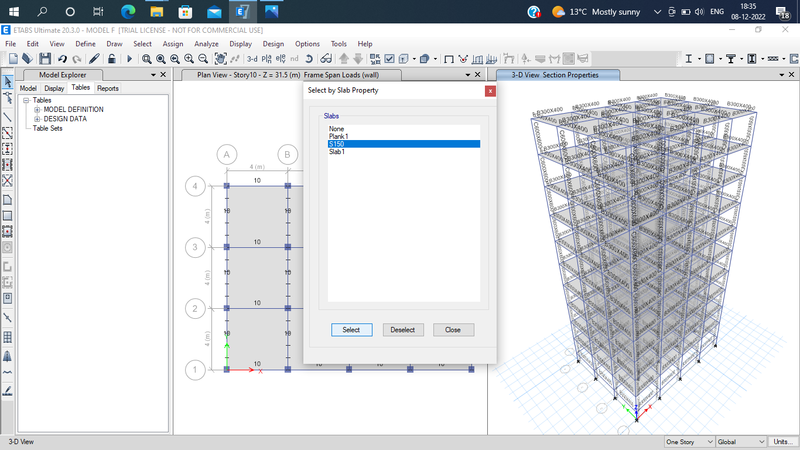Click the Close button in the dialog

point(453,330)
